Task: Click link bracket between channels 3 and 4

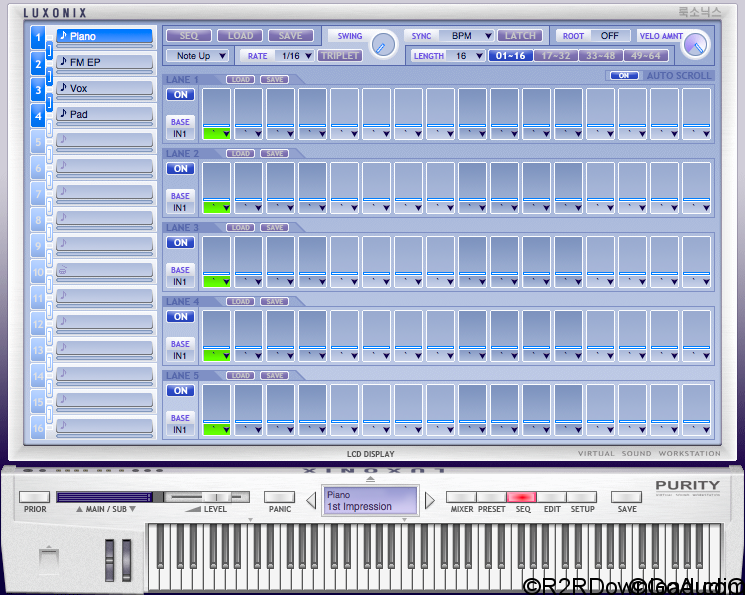Action: [x=49, y=103]
